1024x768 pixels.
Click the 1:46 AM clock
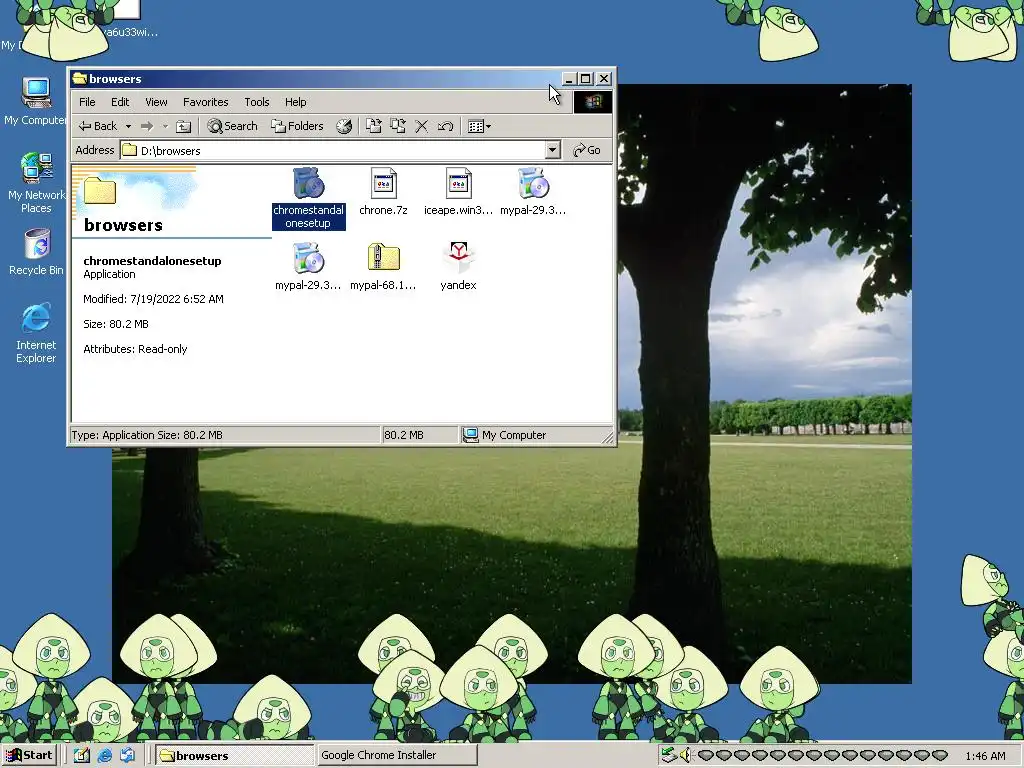[x=985, y=756]
